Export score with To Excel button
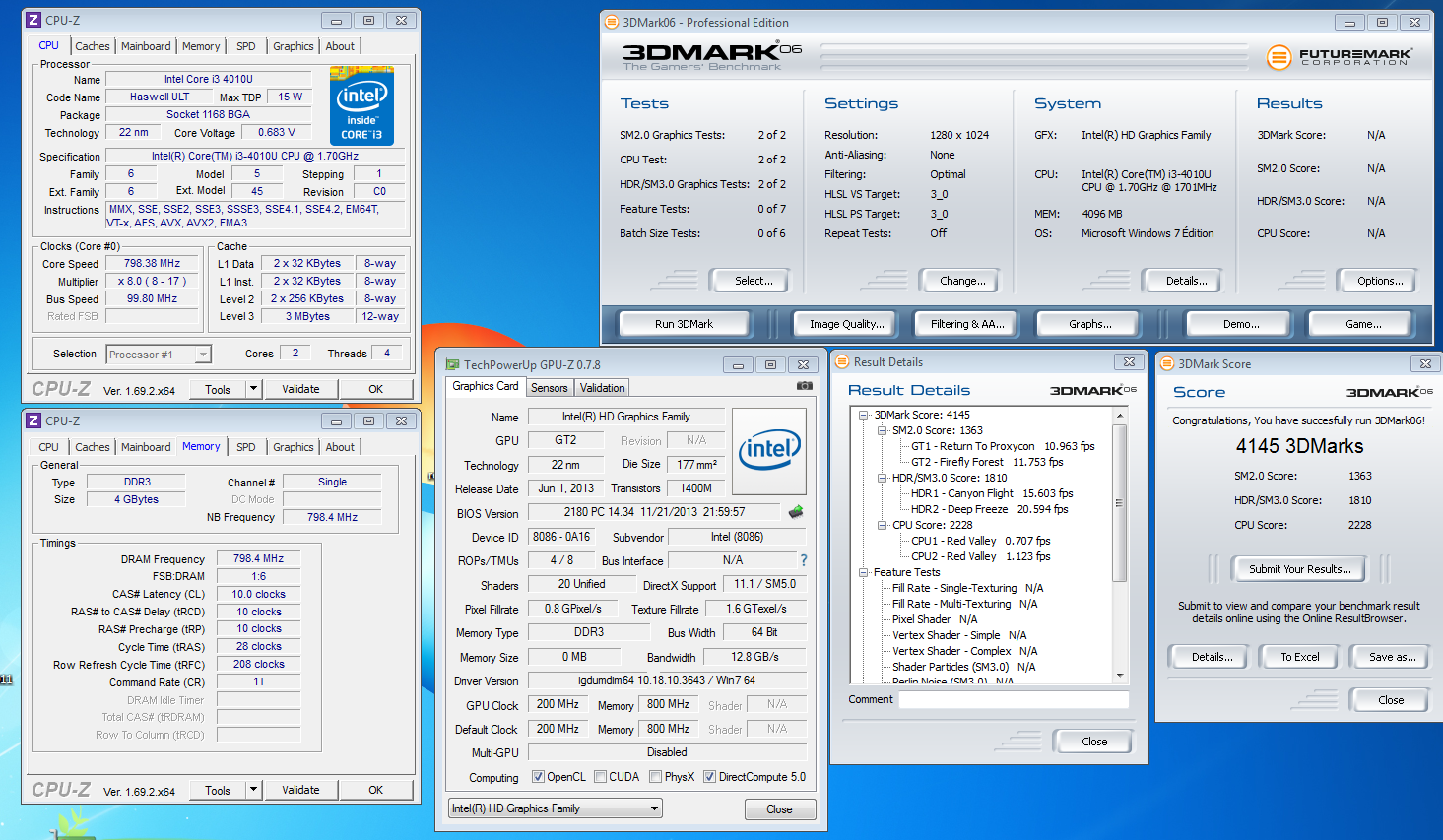Image resolution: width=1443 pixels, height=840 pixels. [x=1300, y=657]
